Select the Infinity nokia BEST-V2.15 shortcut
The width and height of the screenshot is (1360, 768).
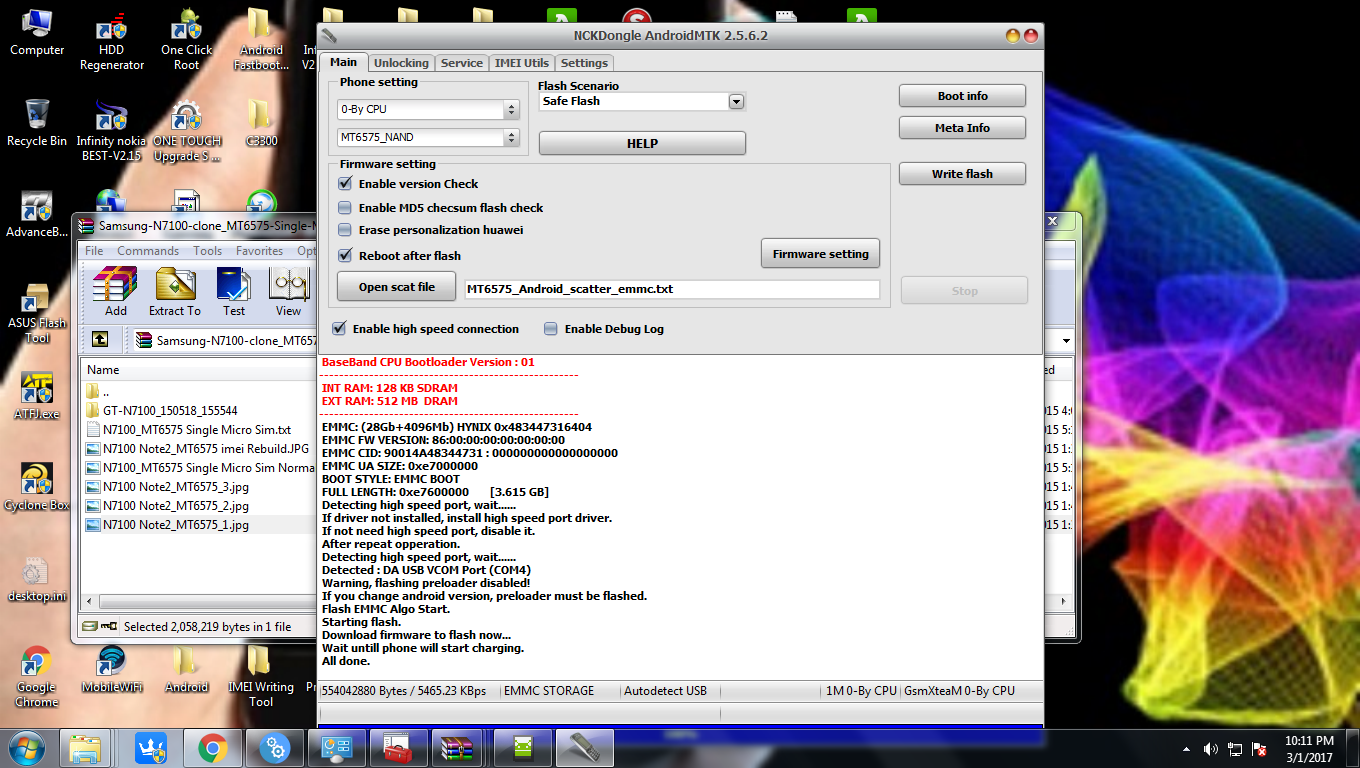111,131
